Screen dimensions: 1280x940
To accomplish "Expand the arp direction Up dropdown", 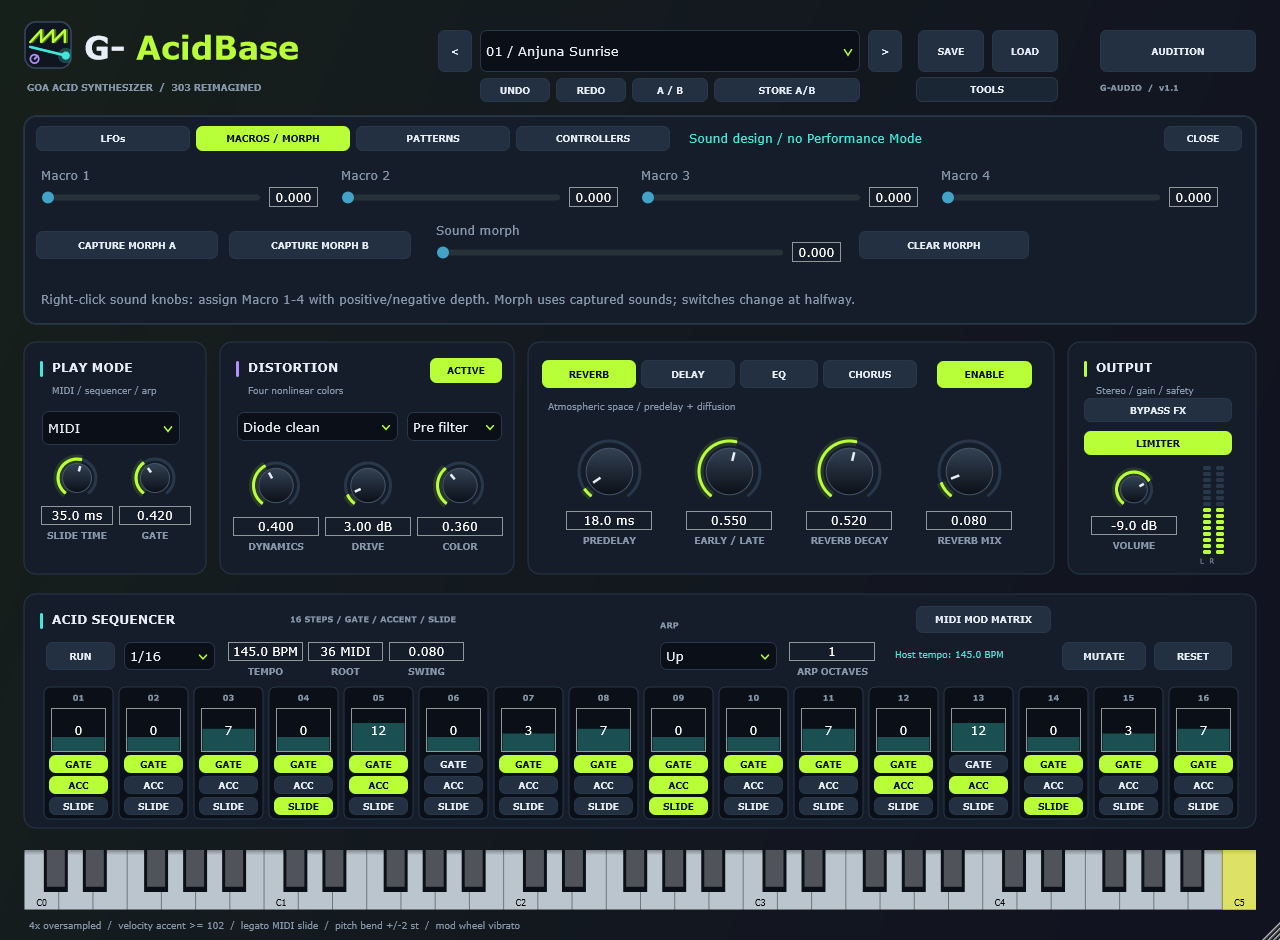I will (x=718, y=656).
